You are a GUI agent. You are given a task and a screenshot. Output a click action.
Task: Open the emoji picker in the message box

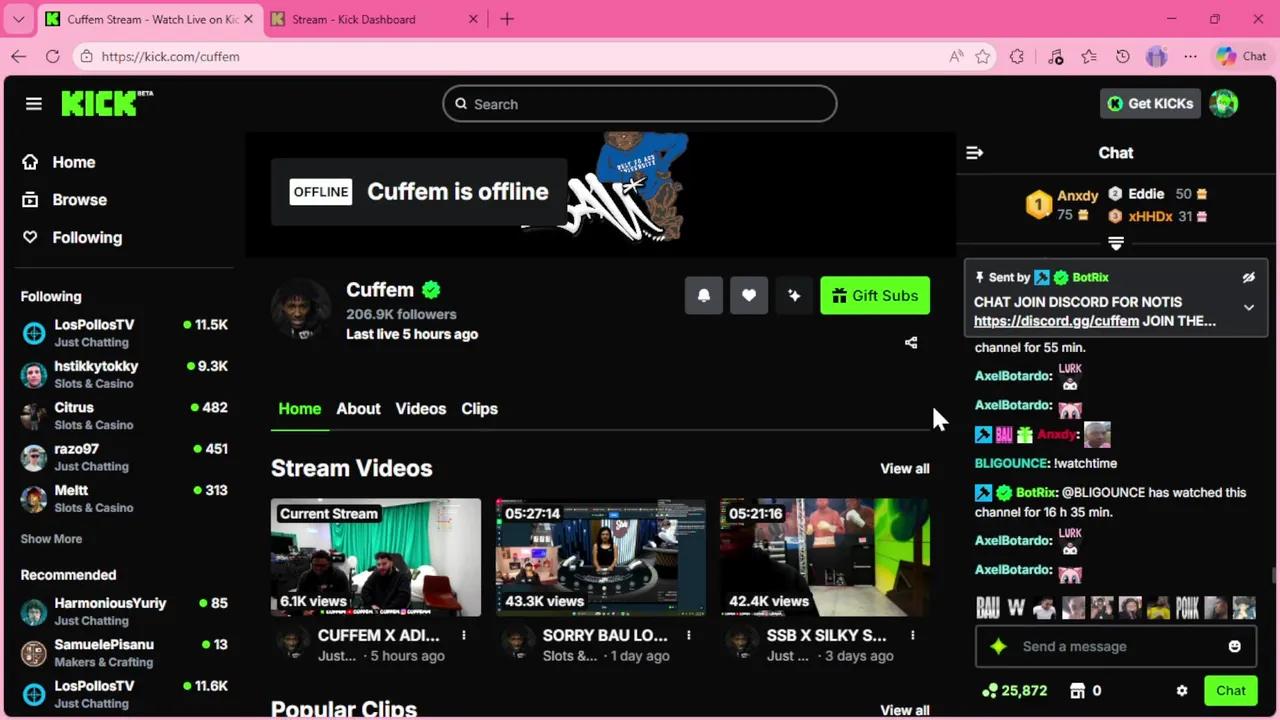pos(1234,646)
